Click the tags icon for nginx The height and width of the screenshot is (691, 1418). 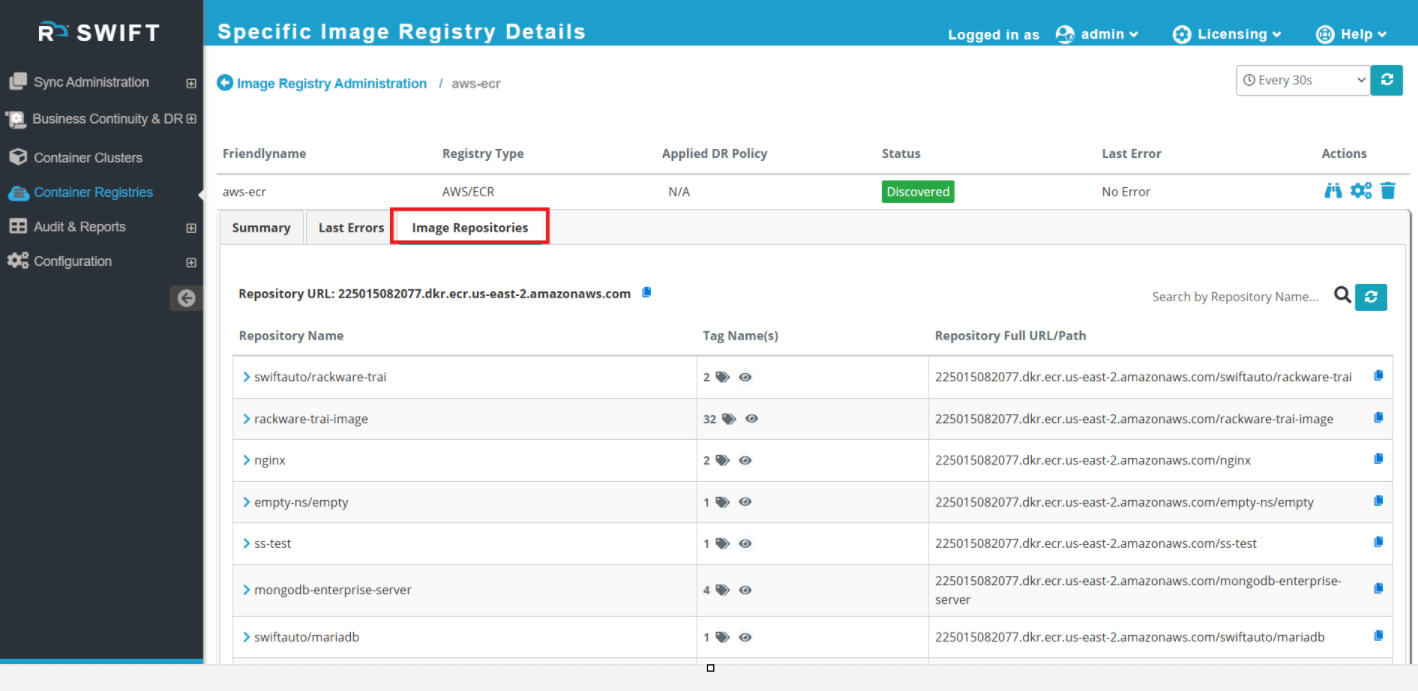(722, 461)
